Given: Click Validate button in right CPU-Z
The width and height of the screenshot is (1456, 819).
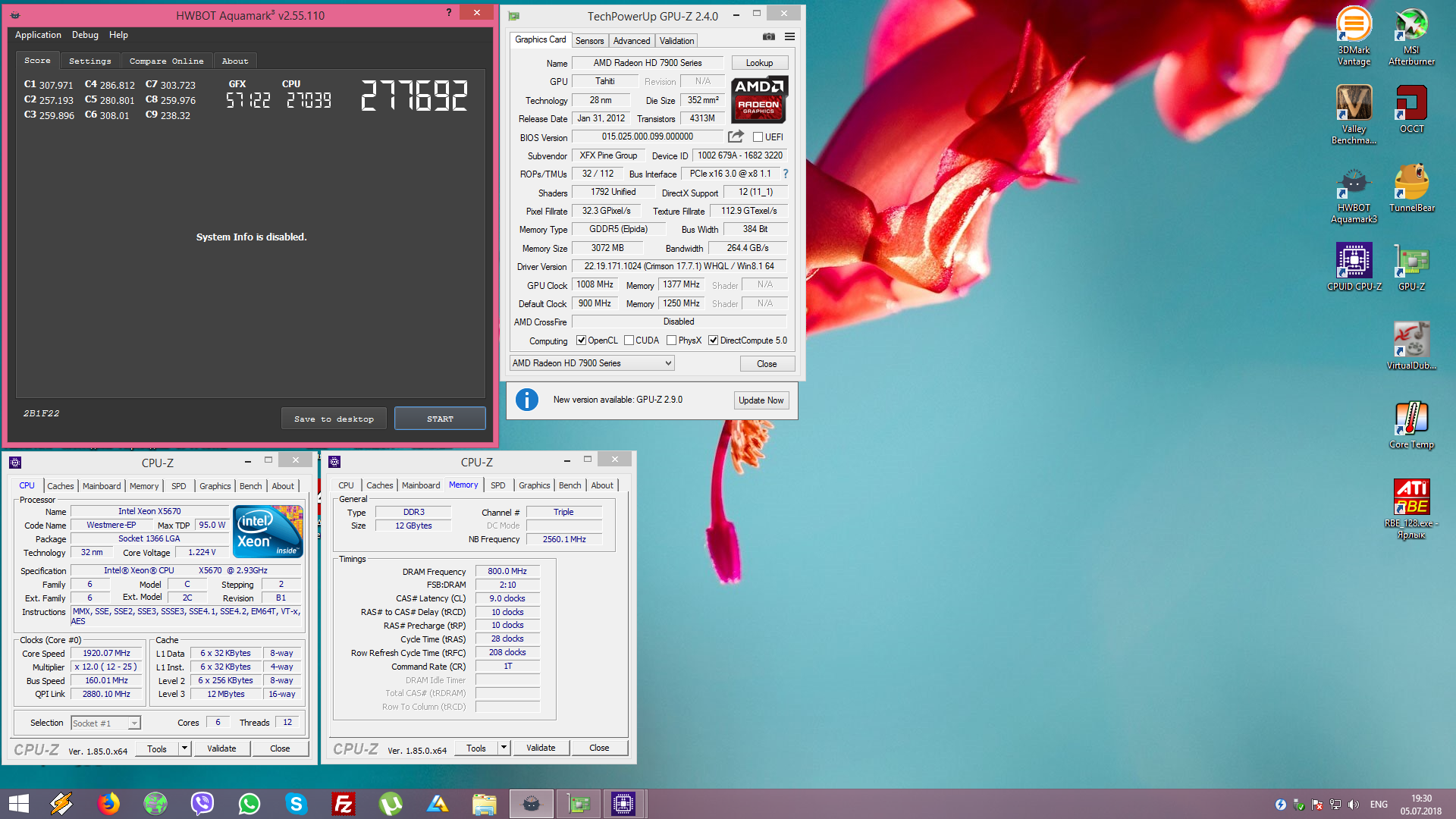Looking at the screenshot, I should pos(541,748).
